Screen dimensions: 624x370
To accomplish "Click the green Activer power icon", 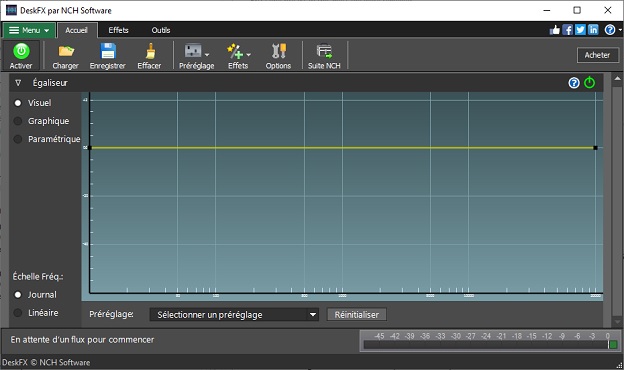I will click(21, 51).
